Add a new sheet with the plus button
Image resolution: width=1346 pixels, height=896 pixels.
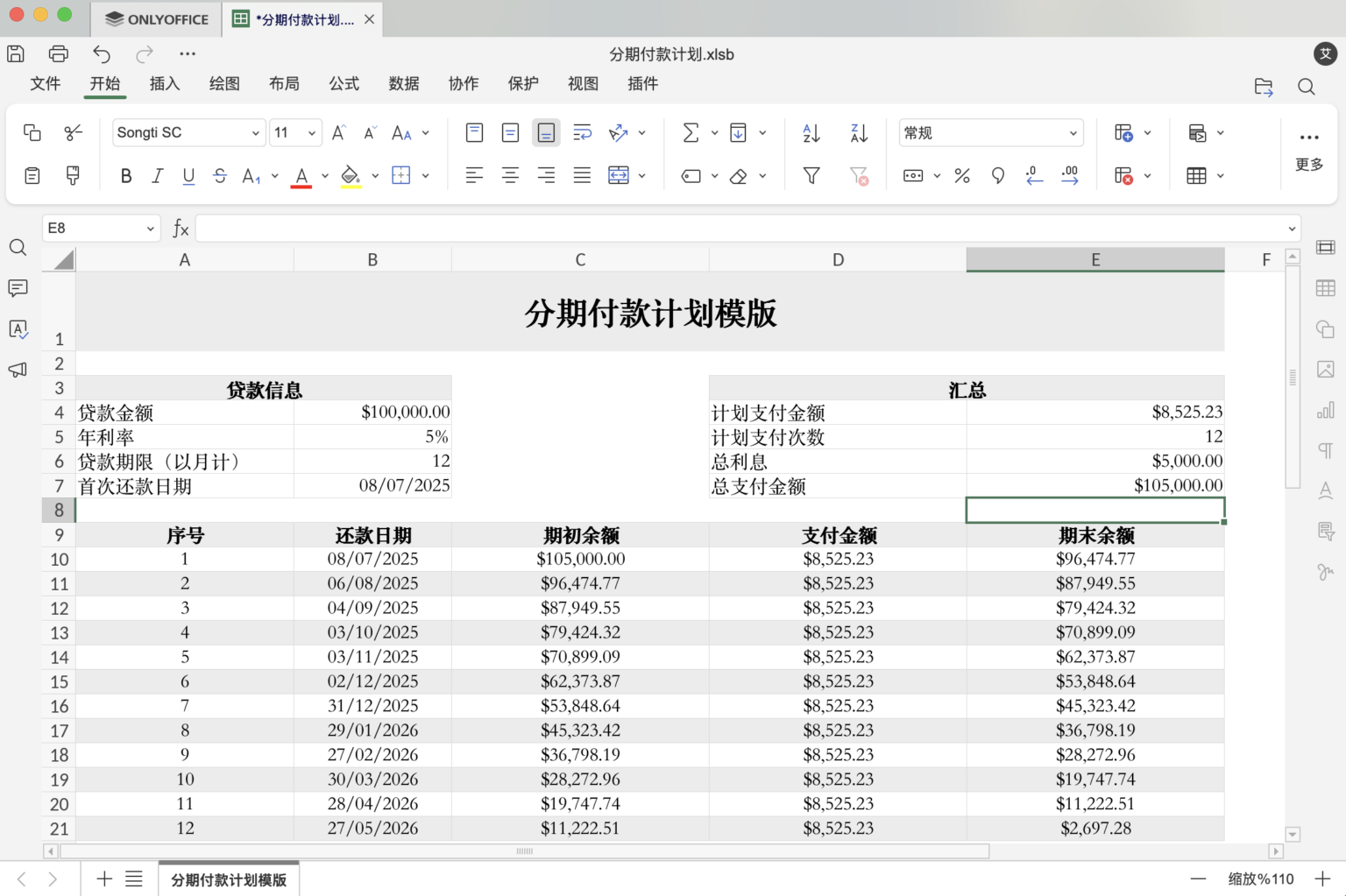tap(104, 878)
